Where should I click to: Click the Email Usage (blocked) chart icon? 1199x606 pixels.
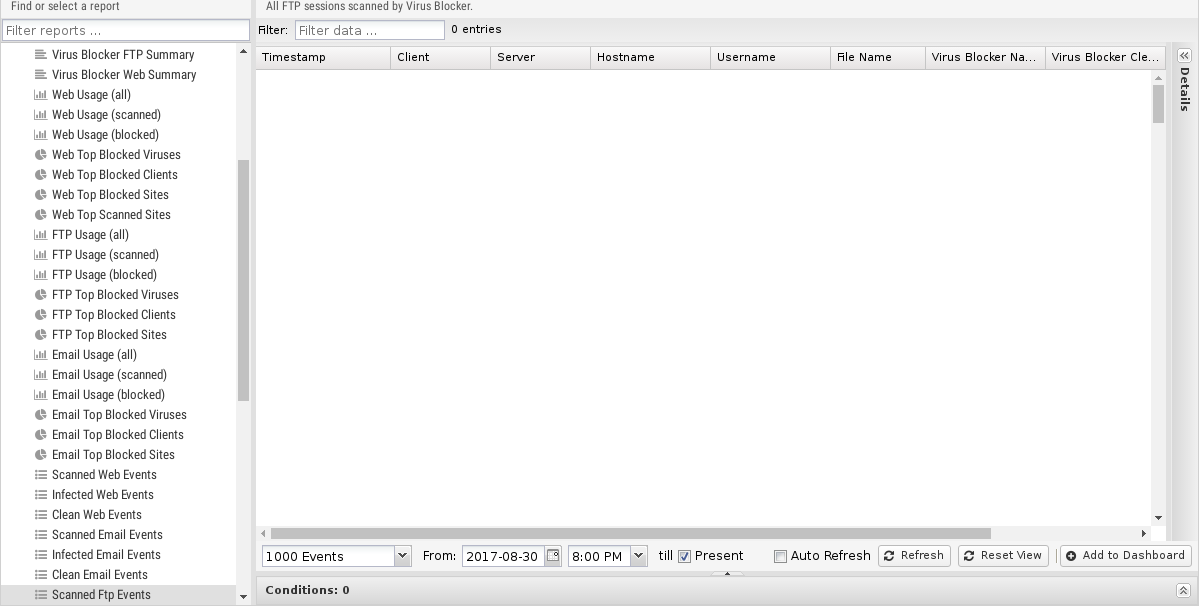click(x=41, y=394)
